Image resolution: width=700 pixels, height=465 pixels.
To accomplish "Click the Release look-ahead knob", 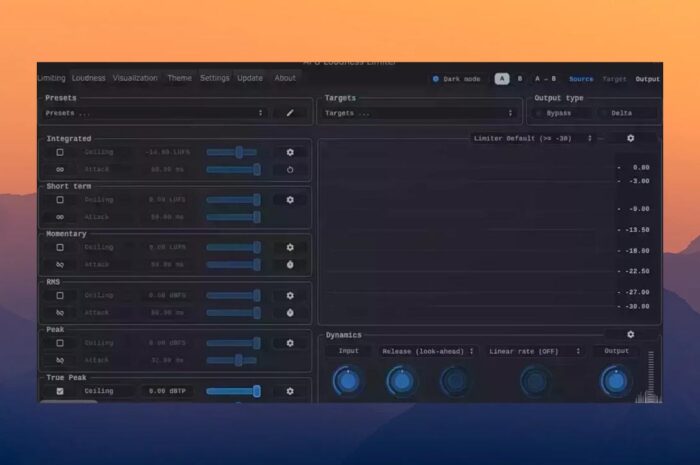I will point(401,381).
